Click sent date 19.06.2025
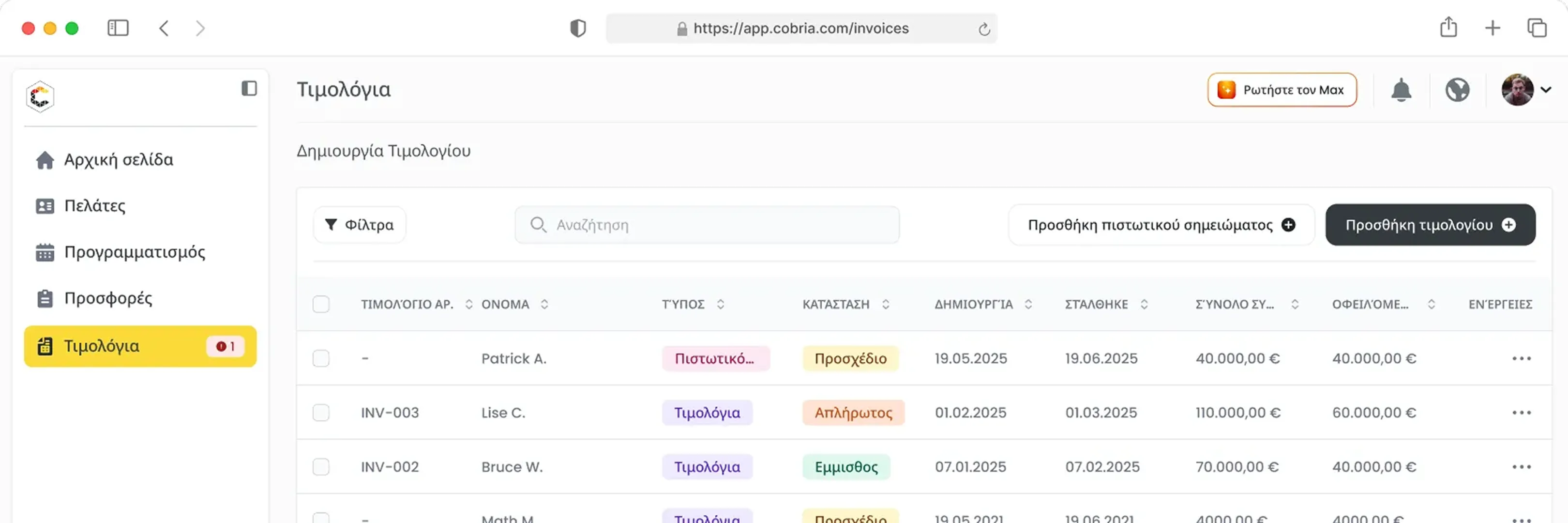Image resolution: width=1568 pixels, height=523 pixels. 1101,359
